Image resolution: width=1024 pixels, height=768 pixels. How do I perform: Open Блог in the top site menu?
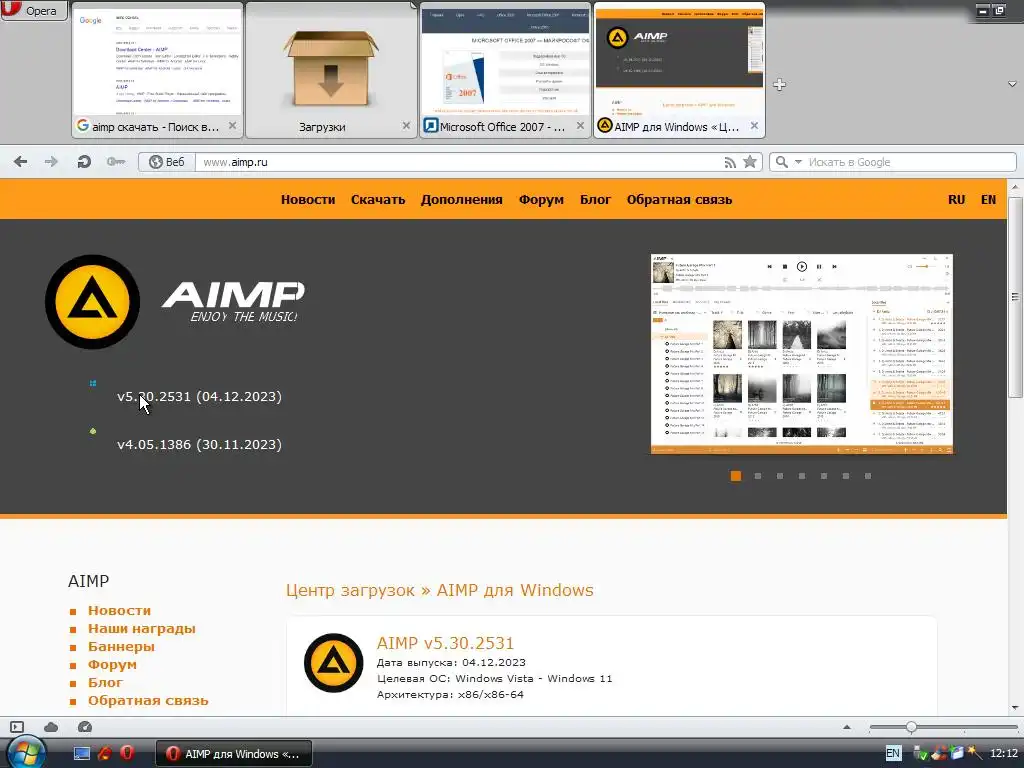coord(595,200)
